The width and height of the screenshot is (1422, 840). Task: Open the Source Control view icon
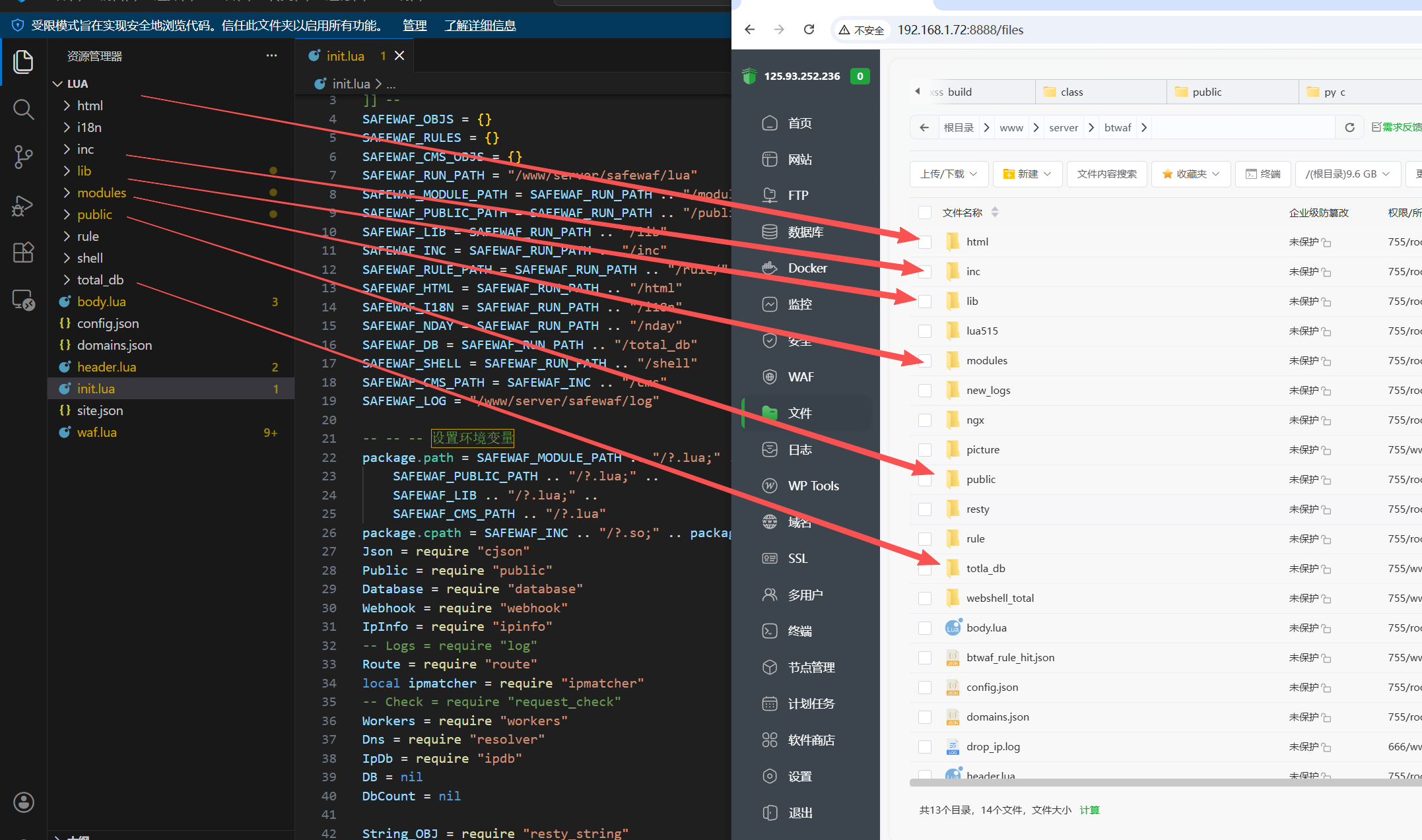tap(23, 157)
